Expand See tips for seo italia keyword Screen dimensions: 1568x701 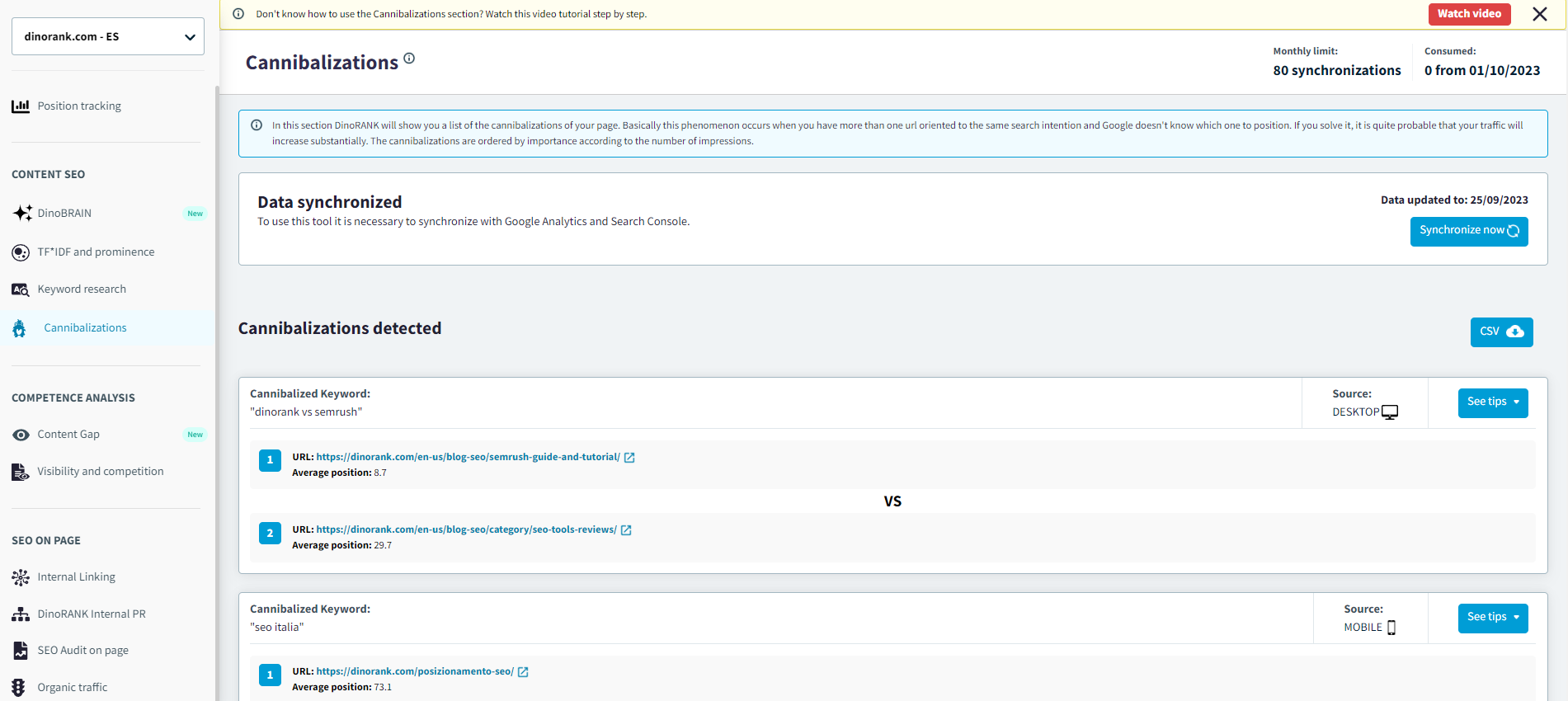1492,618
